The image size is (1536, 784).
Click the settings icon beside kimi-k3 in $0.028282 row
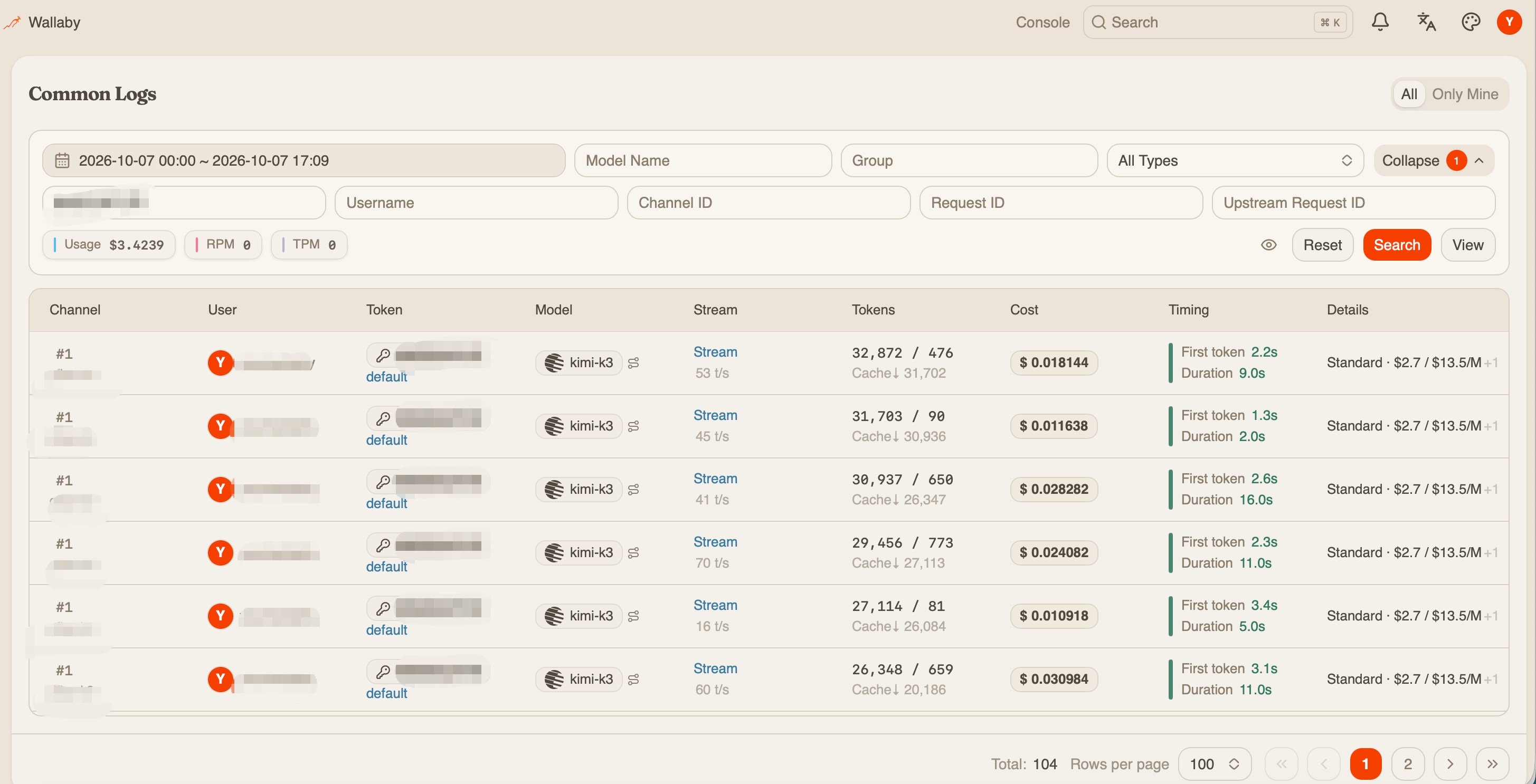pos(633,489)
